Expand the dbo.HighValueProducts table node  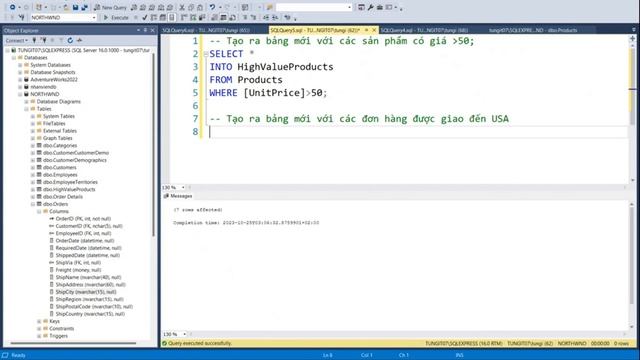pyautogui.click(x=33, y=189)
